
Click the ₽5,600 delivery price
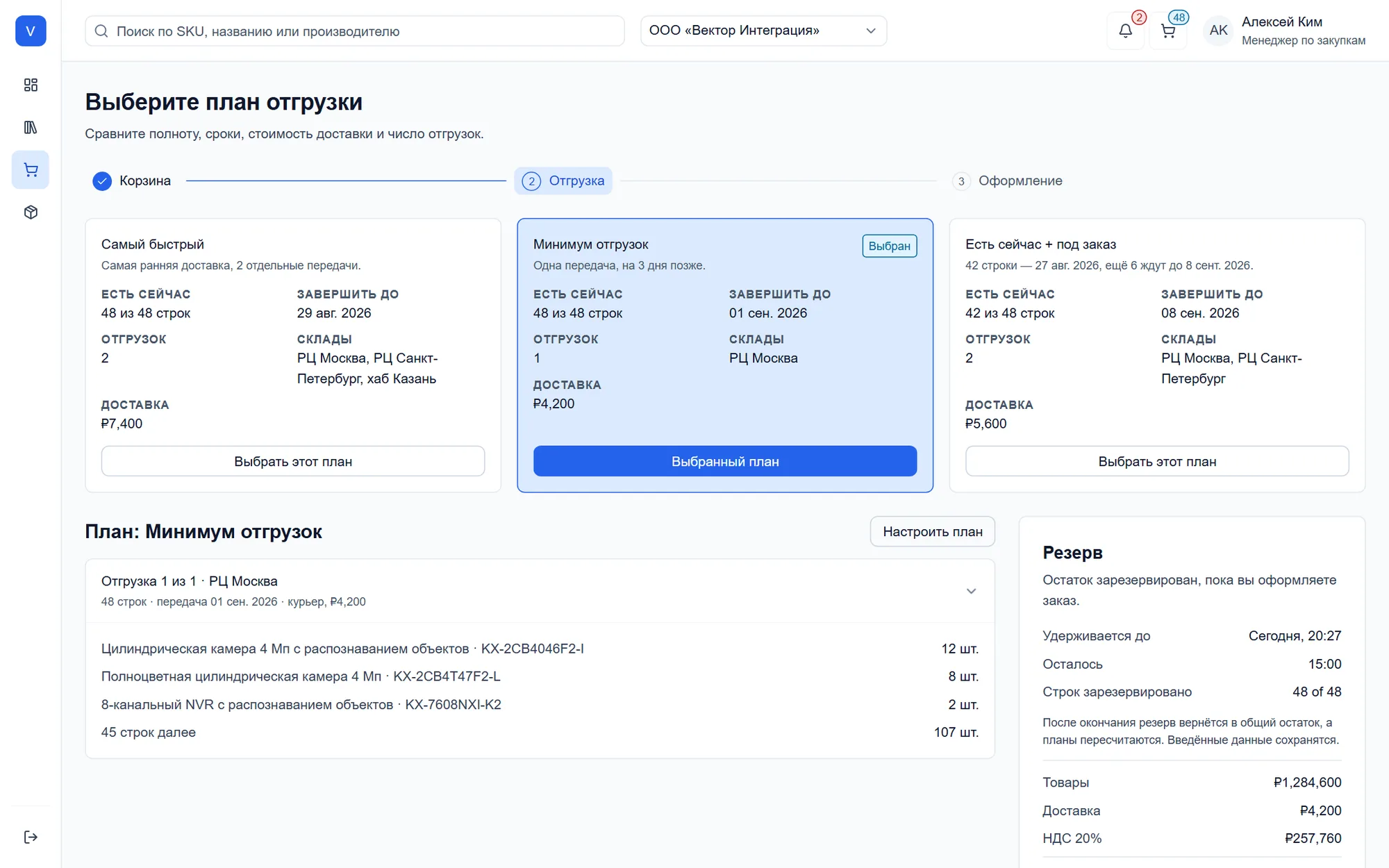[x=986, y=424]
